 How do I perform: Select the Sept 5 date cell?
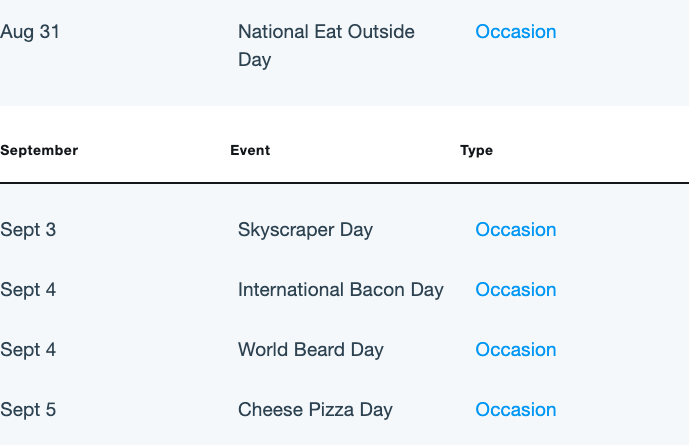pyautogui.click(x=28, y=410)
